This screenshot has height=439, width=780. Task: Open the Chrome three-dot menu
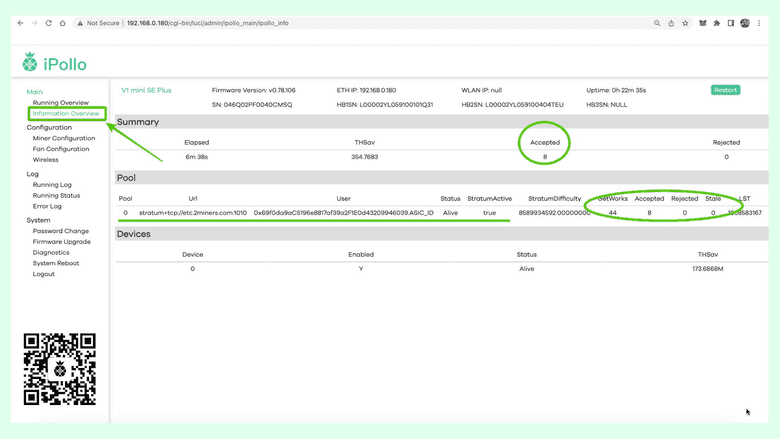(759, 23)
